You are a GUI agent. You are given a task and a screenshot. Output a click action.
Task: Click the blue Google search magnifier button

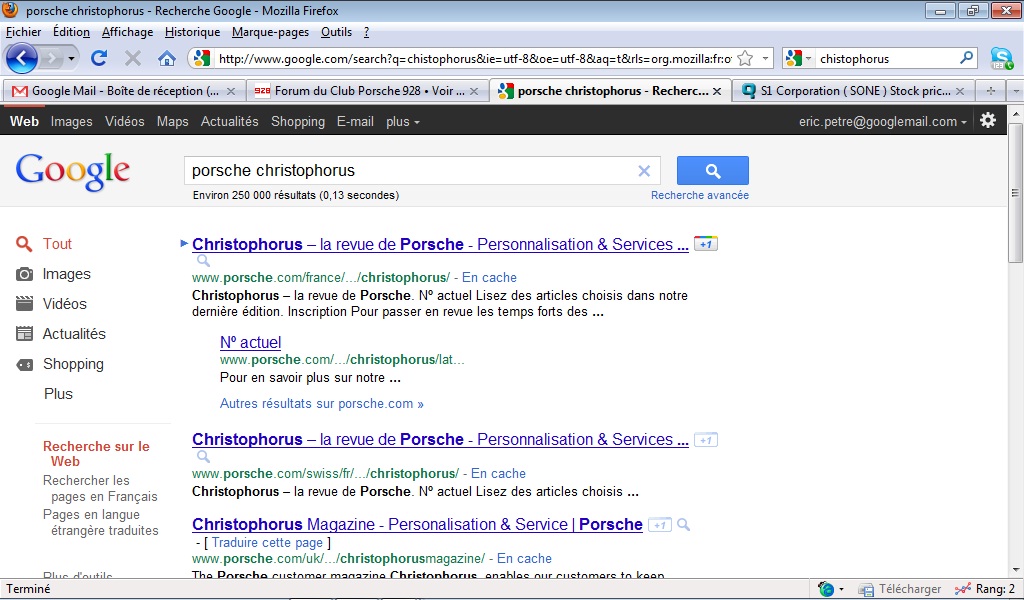[x=712, y=171]
